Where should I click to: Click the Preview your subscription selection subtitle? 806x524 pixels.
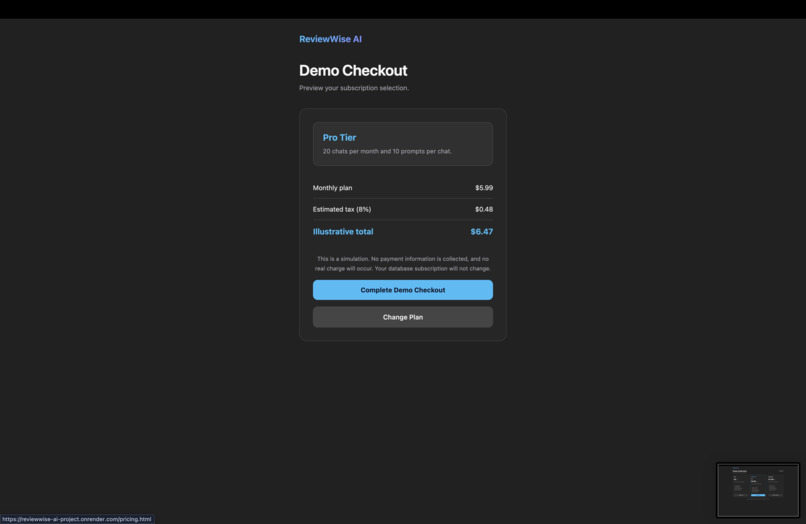tap(354, 88)
